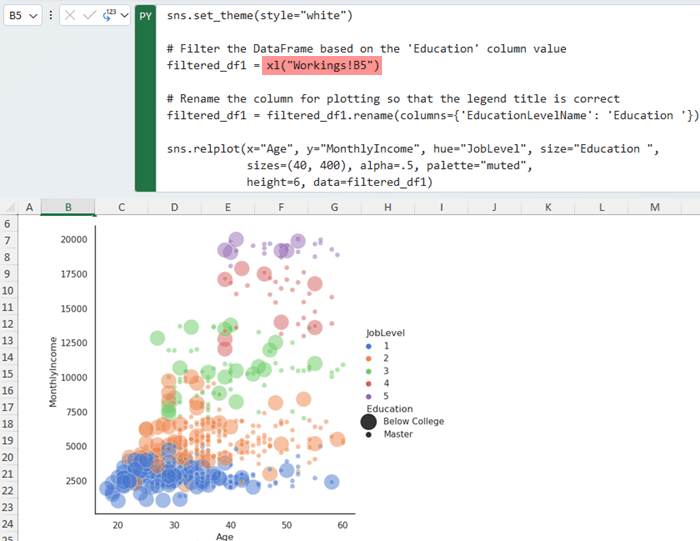The width and height of the screenshot is (700, 541).
Task: Select column J header
Action: tap(494, 207)
